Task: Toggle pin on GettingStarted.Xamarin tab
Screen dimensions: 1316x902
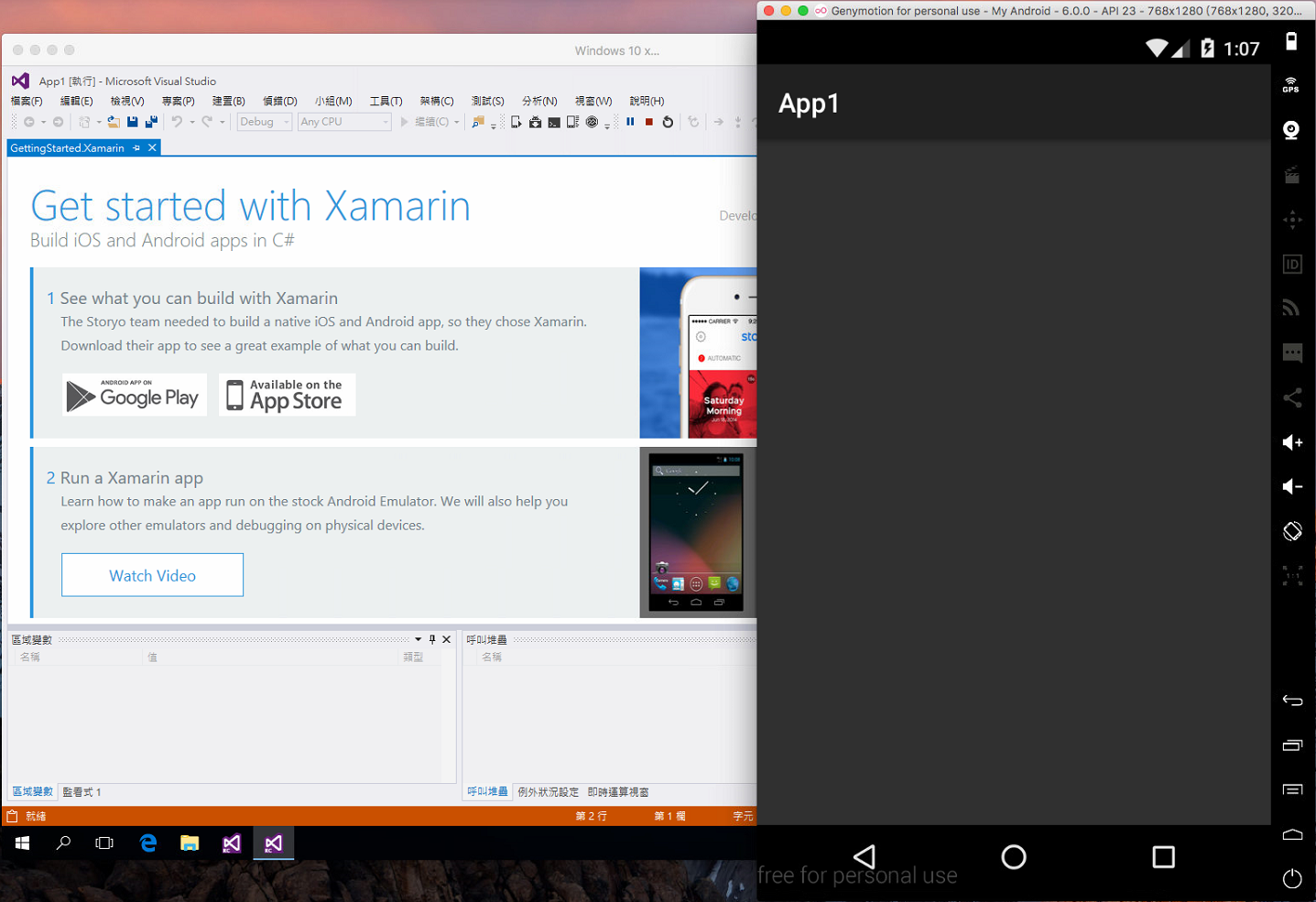Action: 136,148
